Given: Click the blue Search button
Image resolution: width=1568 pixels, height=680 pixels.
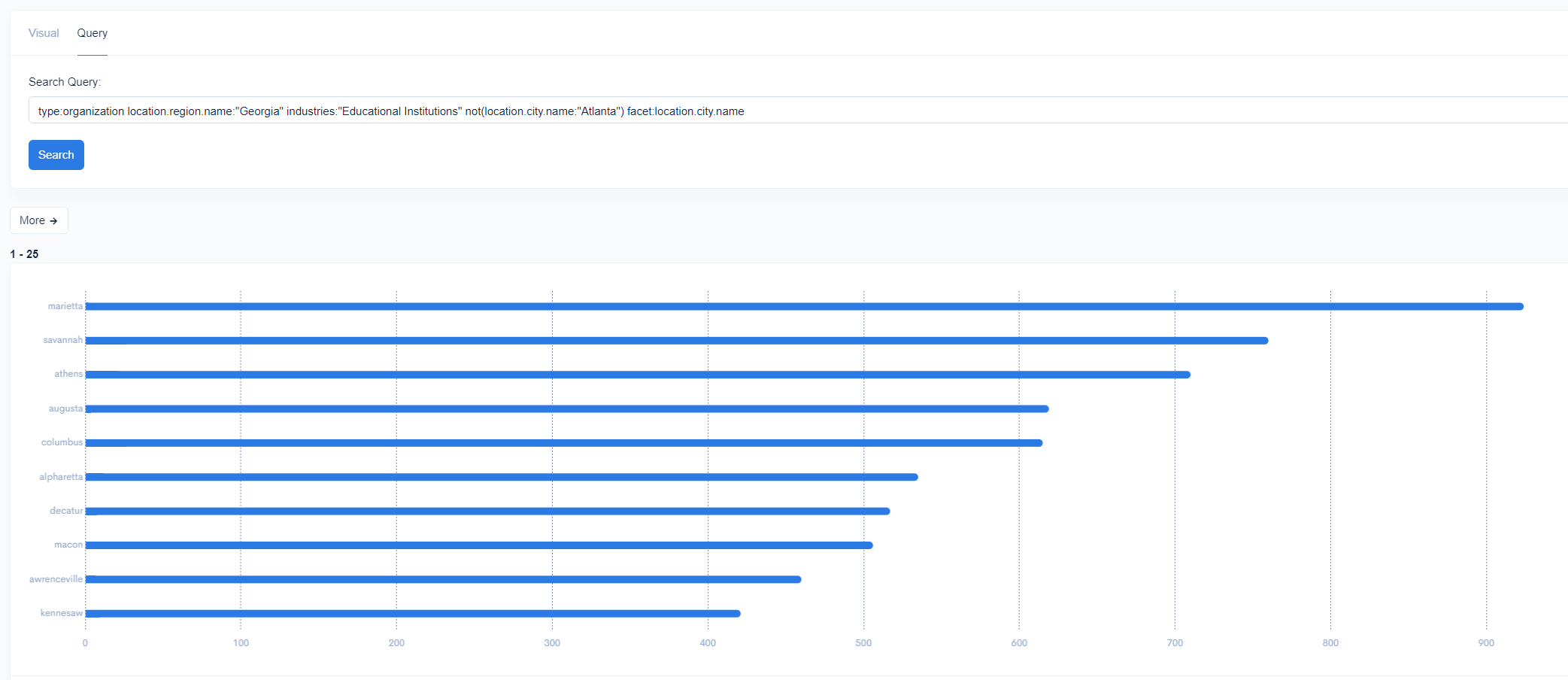Looking at the screenshot, I should pyautogui.click(x=56, y=155).
